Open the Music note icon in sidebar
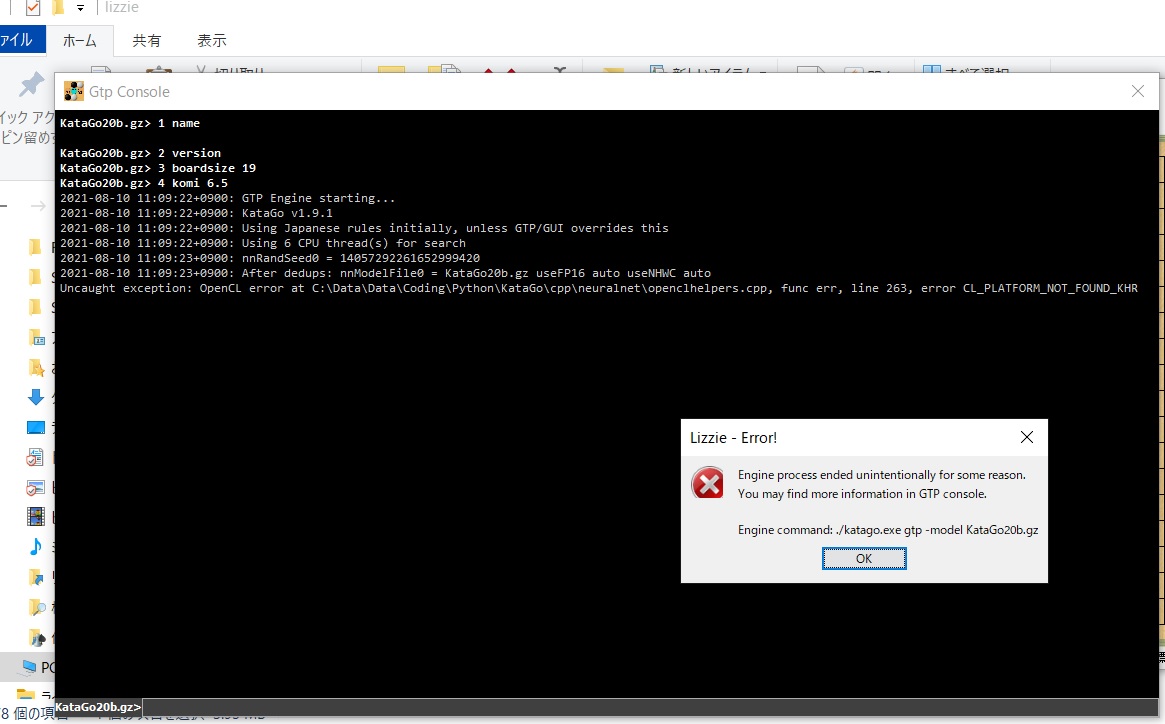The width and height of the screenshot is (1165, 724). point(36,547)
